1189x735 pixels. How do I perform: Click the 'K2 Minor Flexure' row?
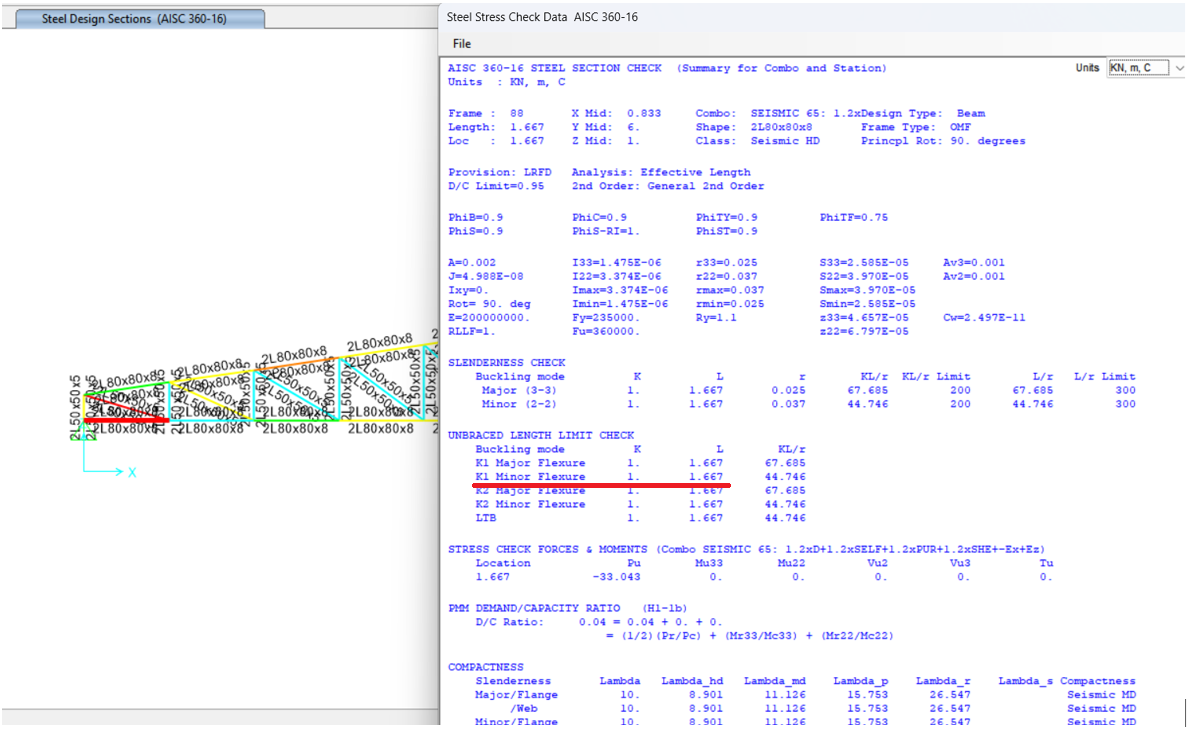tap(641, 504)
